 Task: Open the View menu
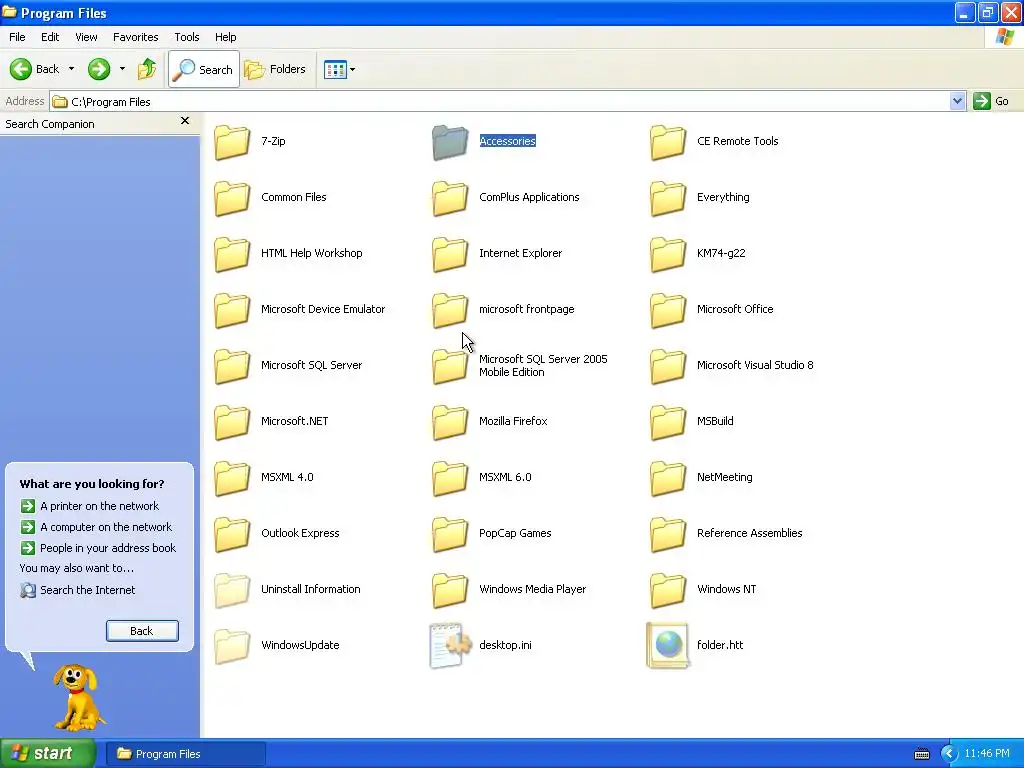coord(86,37)
